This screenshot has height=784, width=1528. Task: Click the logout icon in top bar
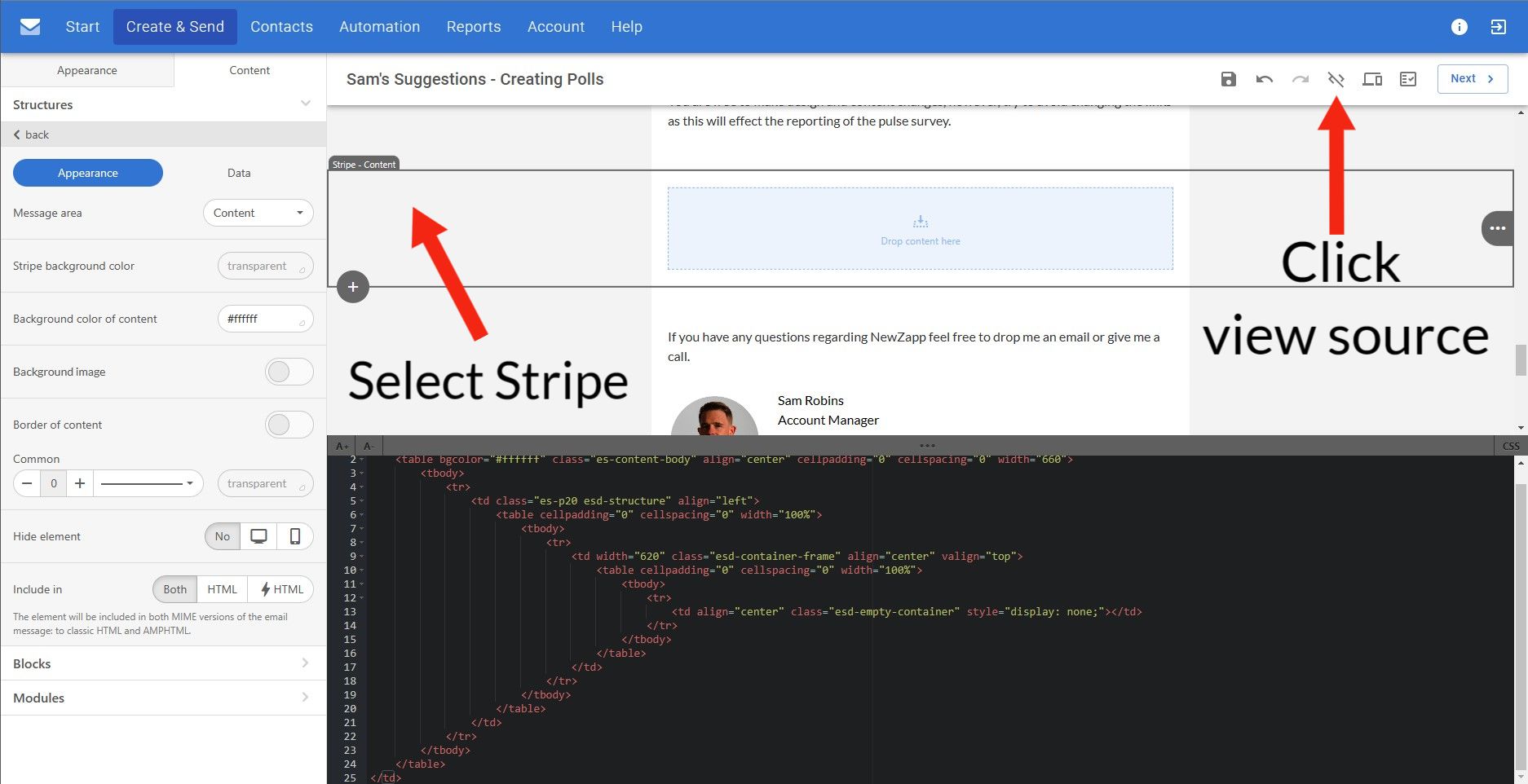(1498, 27)
